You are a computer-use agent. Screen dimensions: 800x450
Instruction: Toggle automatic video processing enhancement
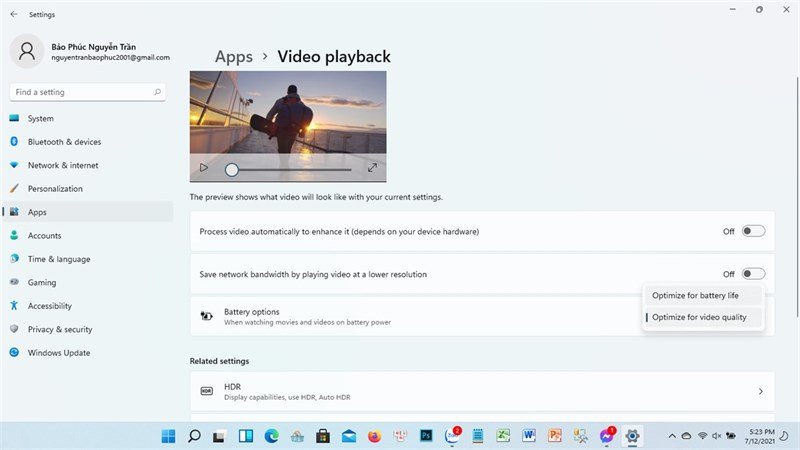point(753,231)
